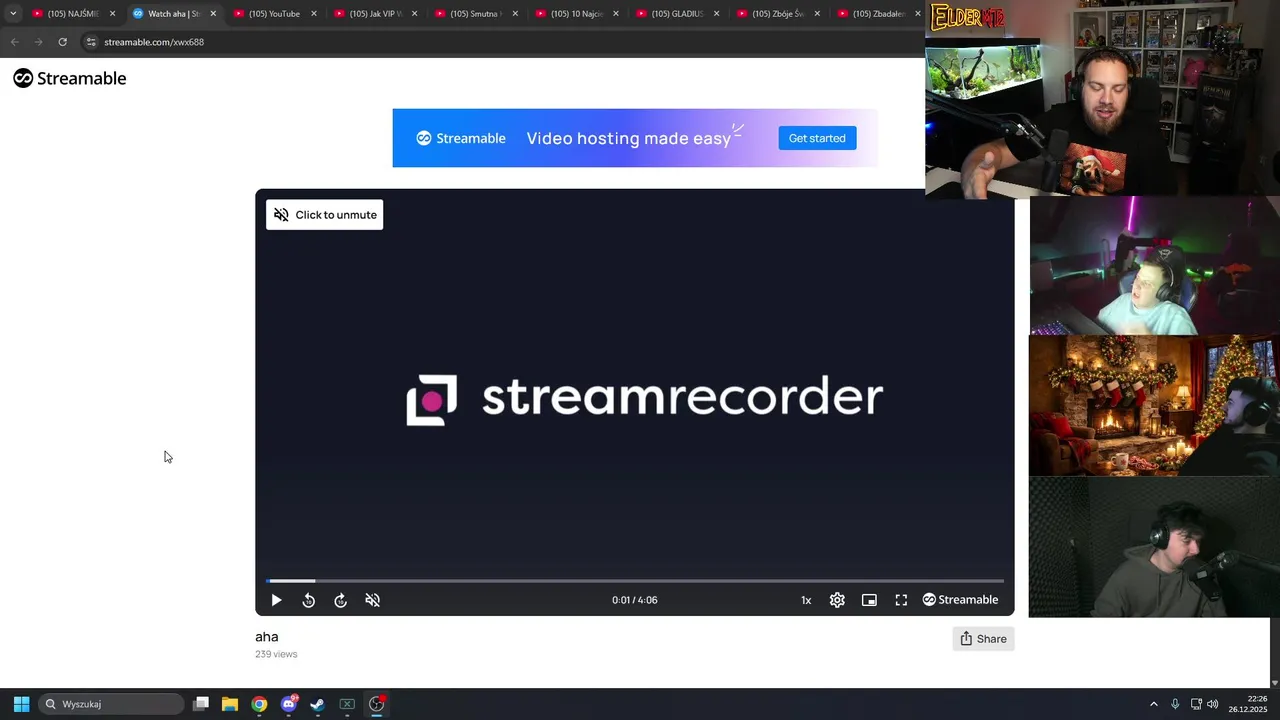Click the page scrollbar down arrow
Viewport: 1280px width, 720px height.
pyautogui.click(x=1274, y=683)
